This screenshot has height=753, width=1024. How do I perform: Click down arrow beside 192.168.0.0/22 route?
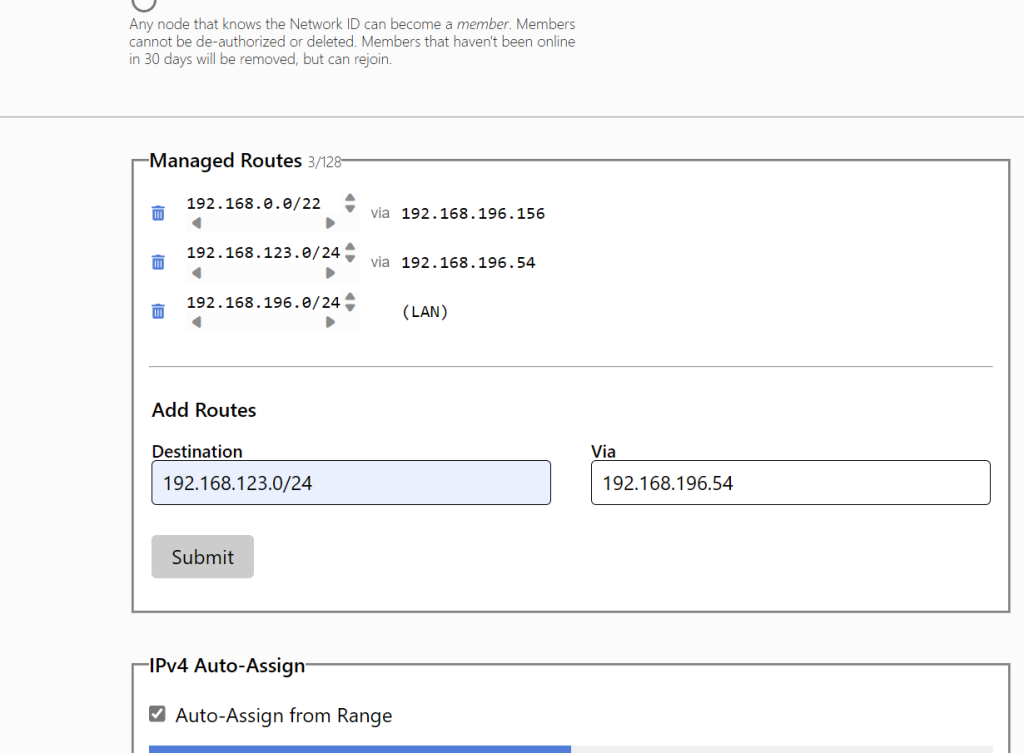350,208
